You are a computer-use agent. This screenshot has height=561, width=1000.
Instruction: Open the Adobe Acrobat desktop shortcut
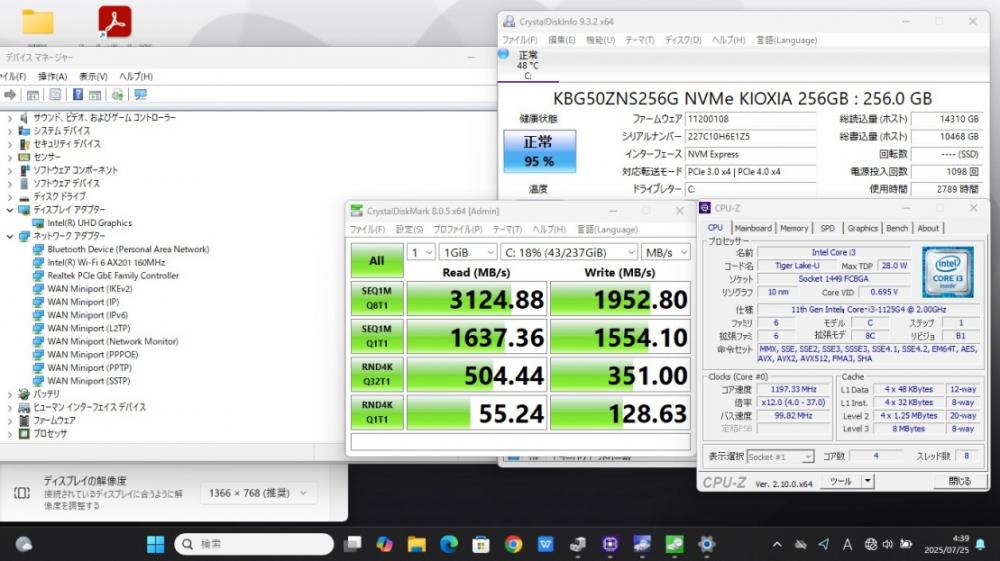(x=115, y=22)
